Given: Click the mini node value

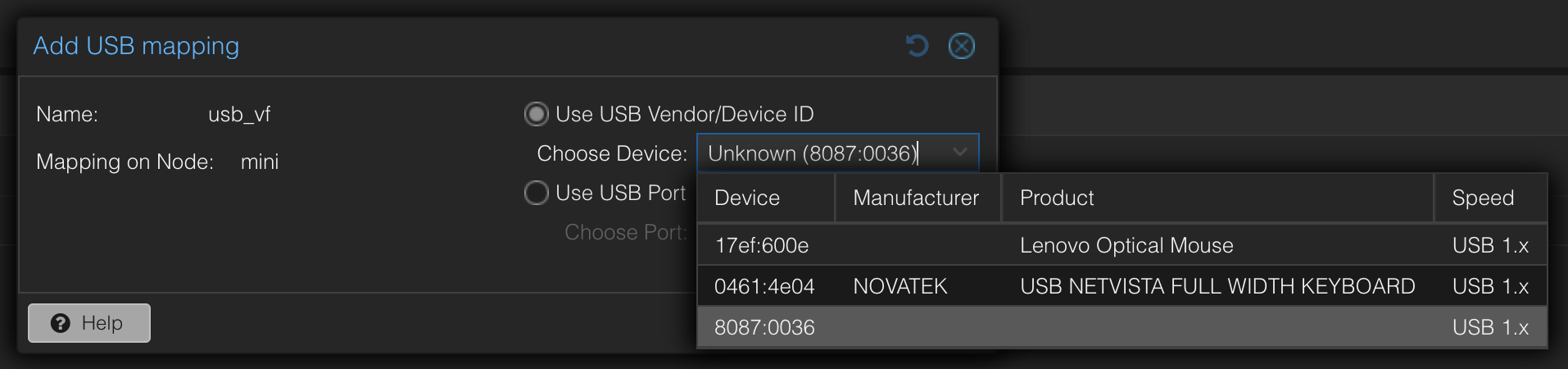Looking at the screenshot, I should [260, 162].
